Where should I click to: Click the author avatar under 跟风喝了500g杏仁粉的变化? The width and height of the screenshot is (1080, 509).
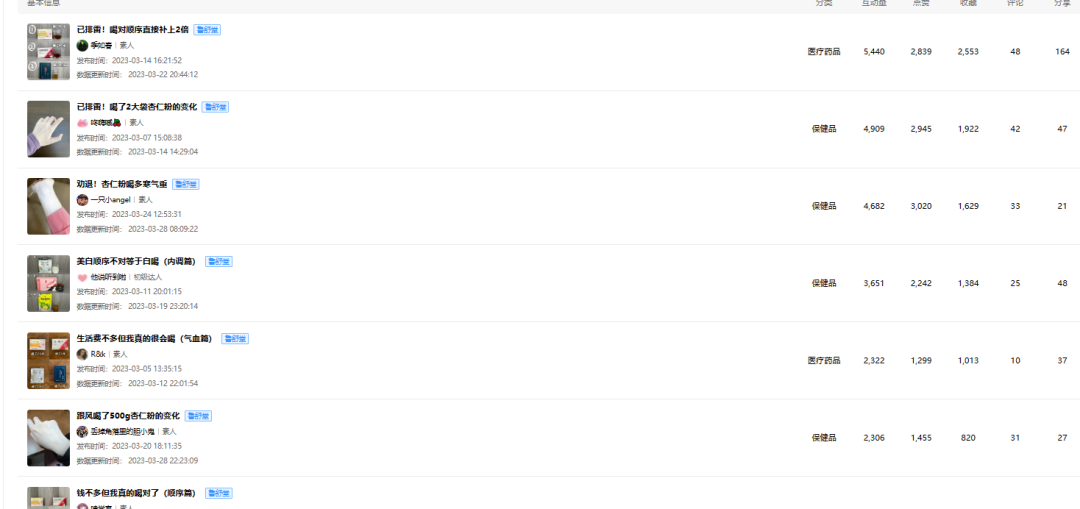pyautogui.click(x=82, y=431)
